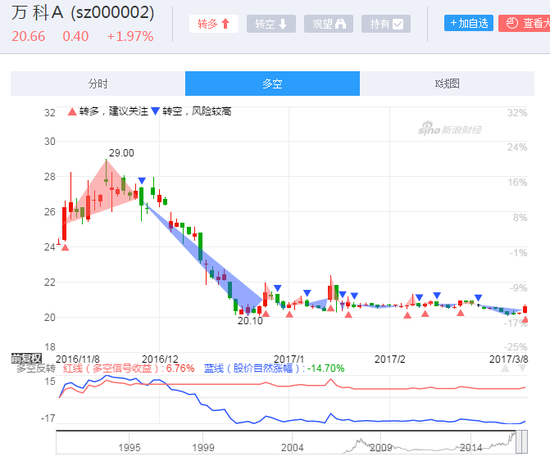Switch to the 分时 tab
The width and height of the screenshot is (550, 461).
click(x=98, y=83)
